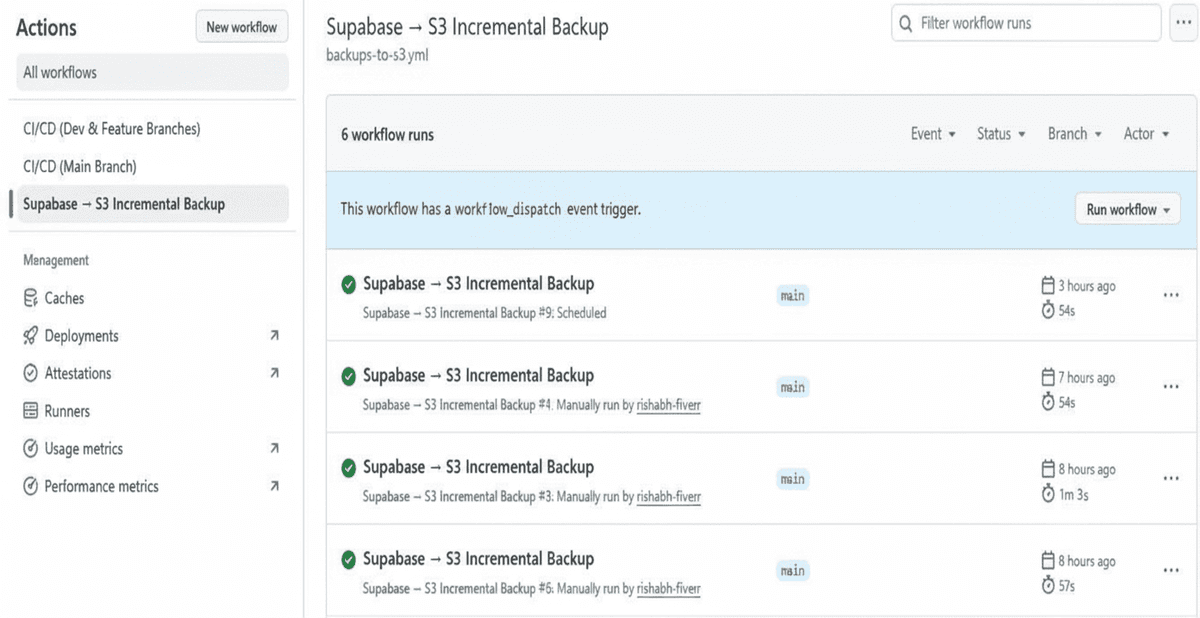1200x618 pixels.
Task: Click the '6 workflow runs' count text
Action: [x=388, y=134]
